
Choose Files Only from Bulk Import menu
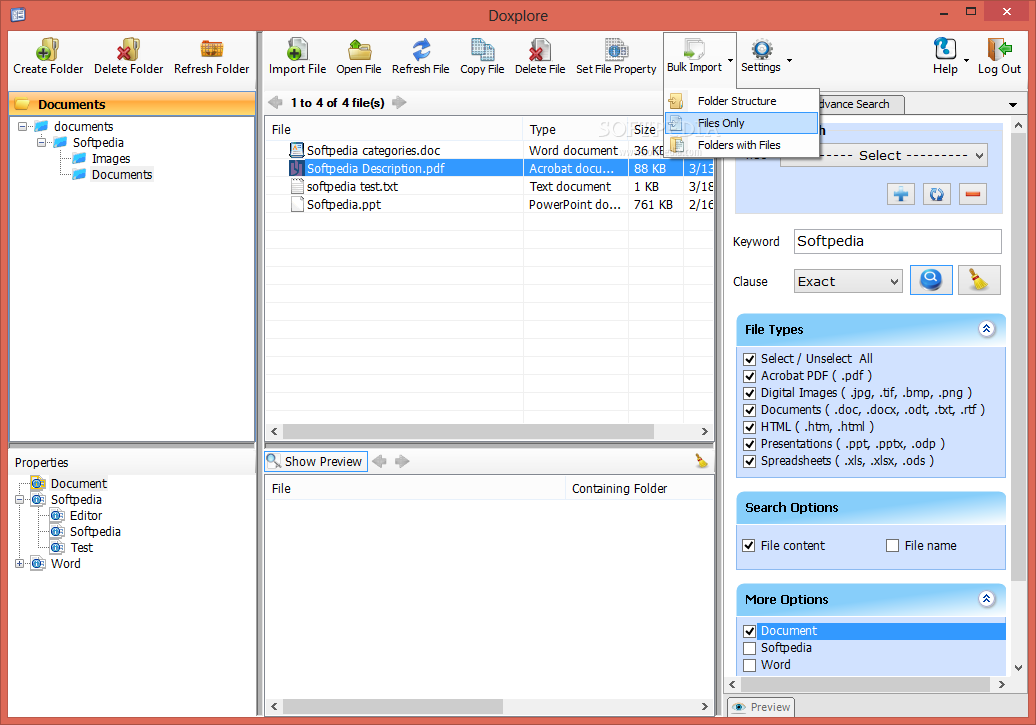click(742, 123)
